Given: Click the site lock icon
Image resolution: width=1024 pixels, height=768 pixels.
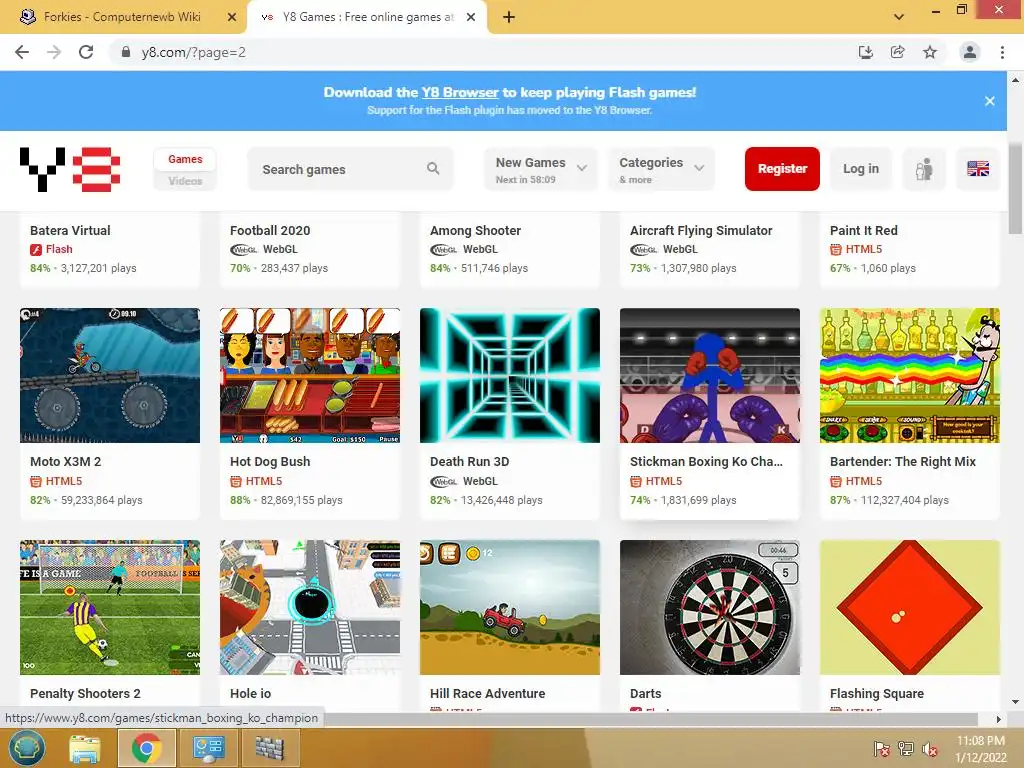Looking at the screenshot, I should [x=125, y=52].
